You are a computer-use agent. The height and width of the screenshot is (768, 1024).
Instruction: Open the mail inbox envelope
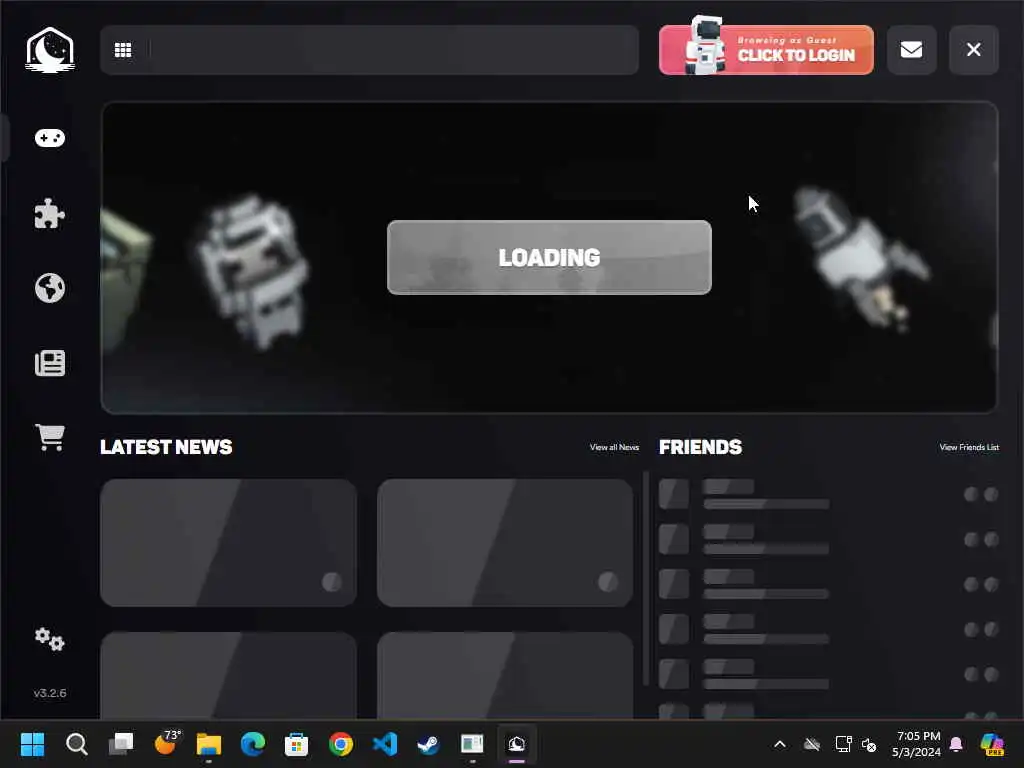[x=911, y=50]
